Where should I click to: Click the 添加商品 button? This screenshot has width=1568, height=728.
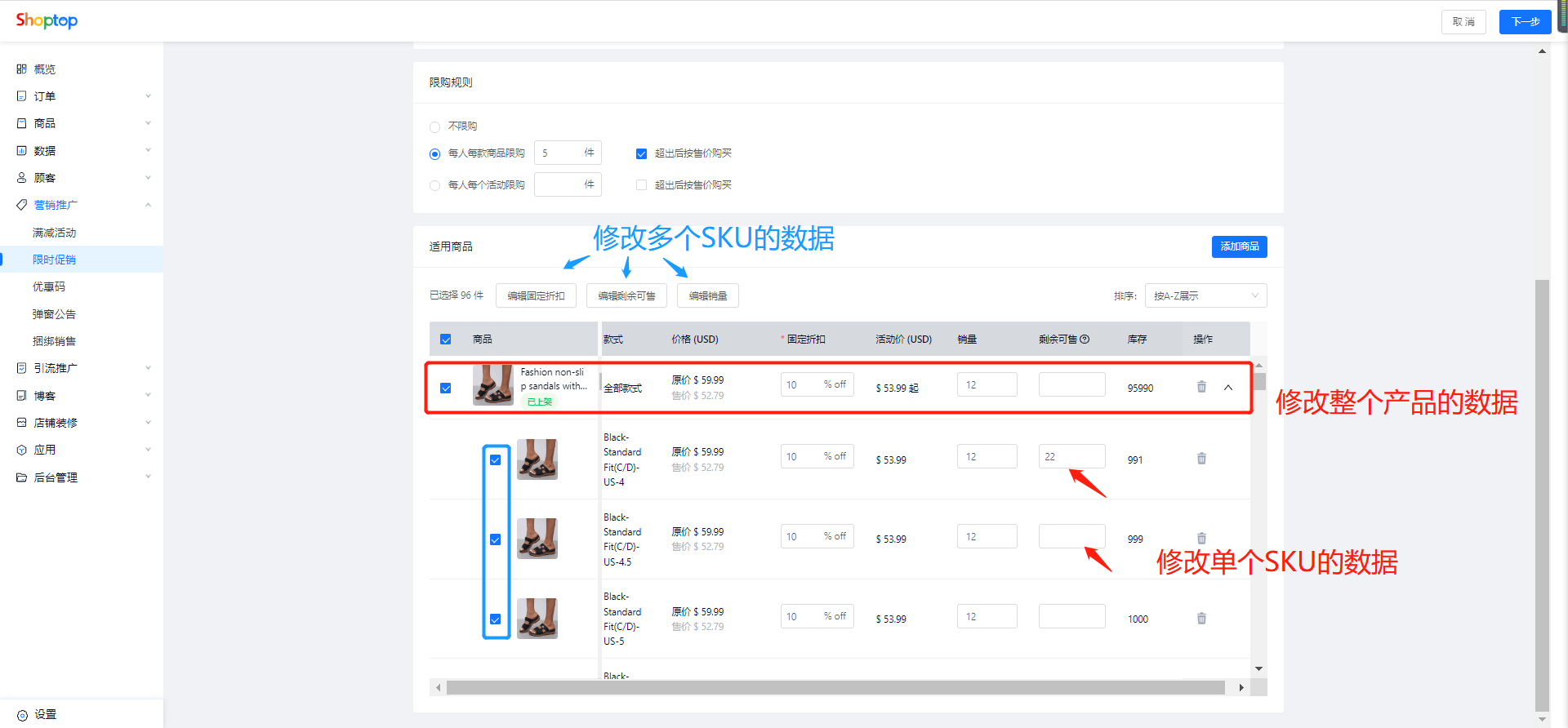pos(1239,246)
